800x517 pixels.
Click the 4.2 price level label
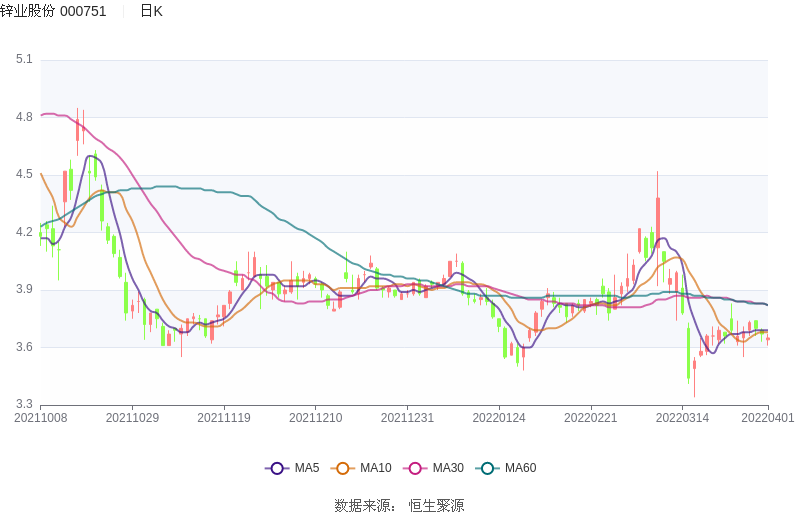pos(24,232)
